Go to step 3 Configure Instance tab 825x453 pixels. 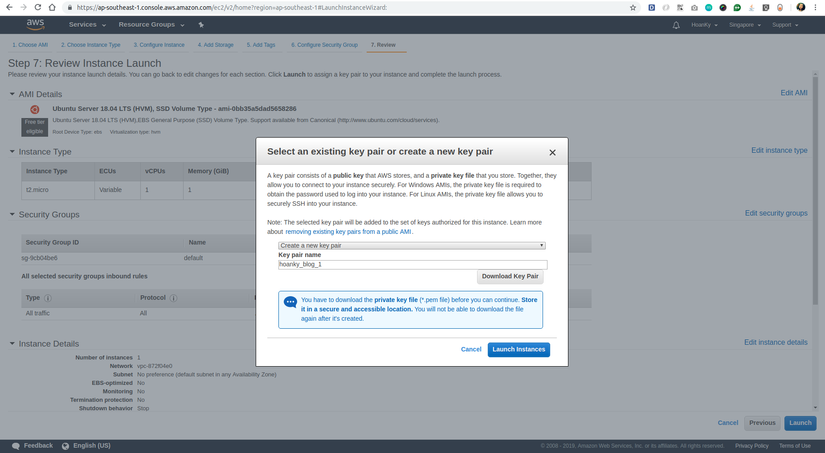point(159,45)
